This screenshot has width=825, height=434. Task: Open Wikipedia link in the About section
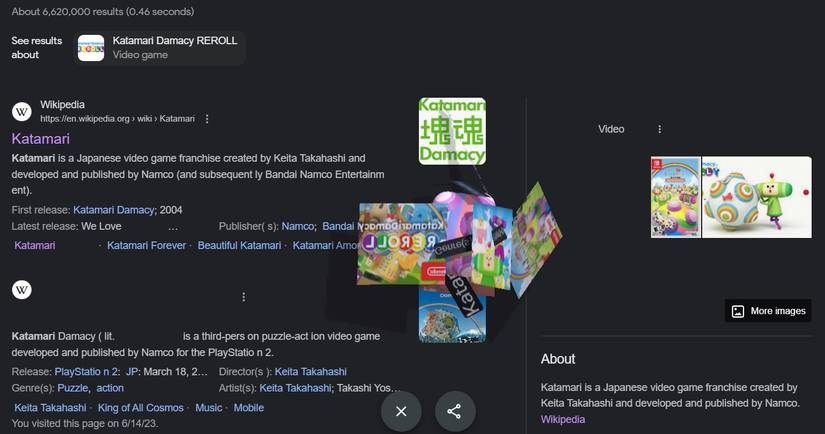click(562, 419)
